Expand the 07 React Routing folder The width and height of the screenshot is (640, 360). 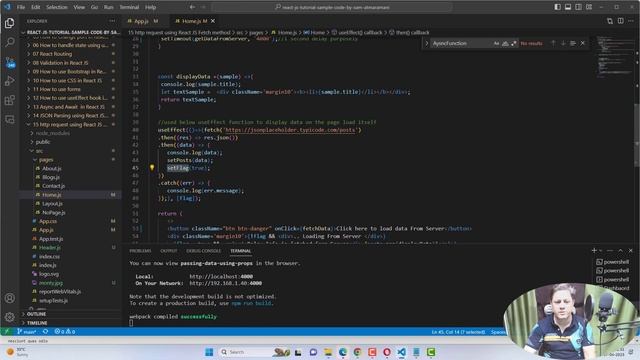coord(71,54)
